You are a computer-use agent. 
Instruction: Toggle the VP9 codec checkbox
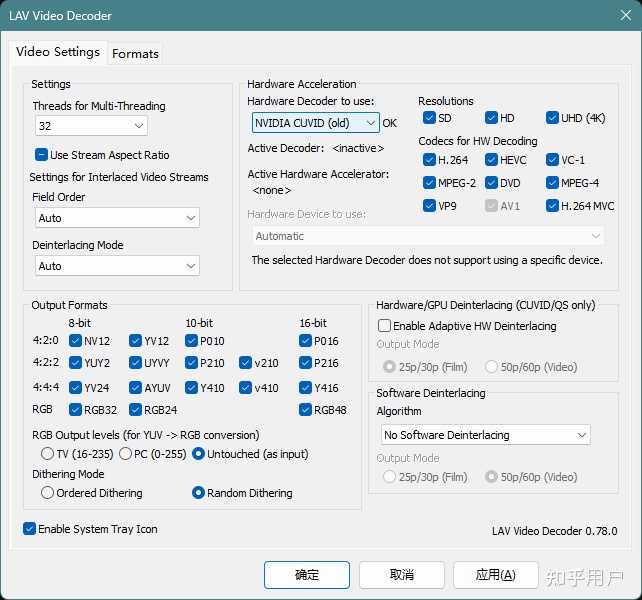429,207
